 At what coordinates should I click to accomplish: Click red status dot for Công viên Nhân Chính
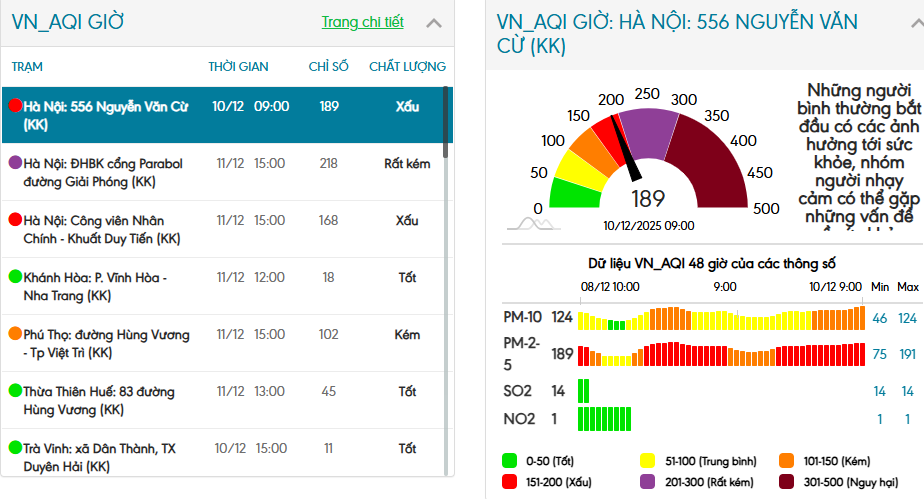coord(15,220)
